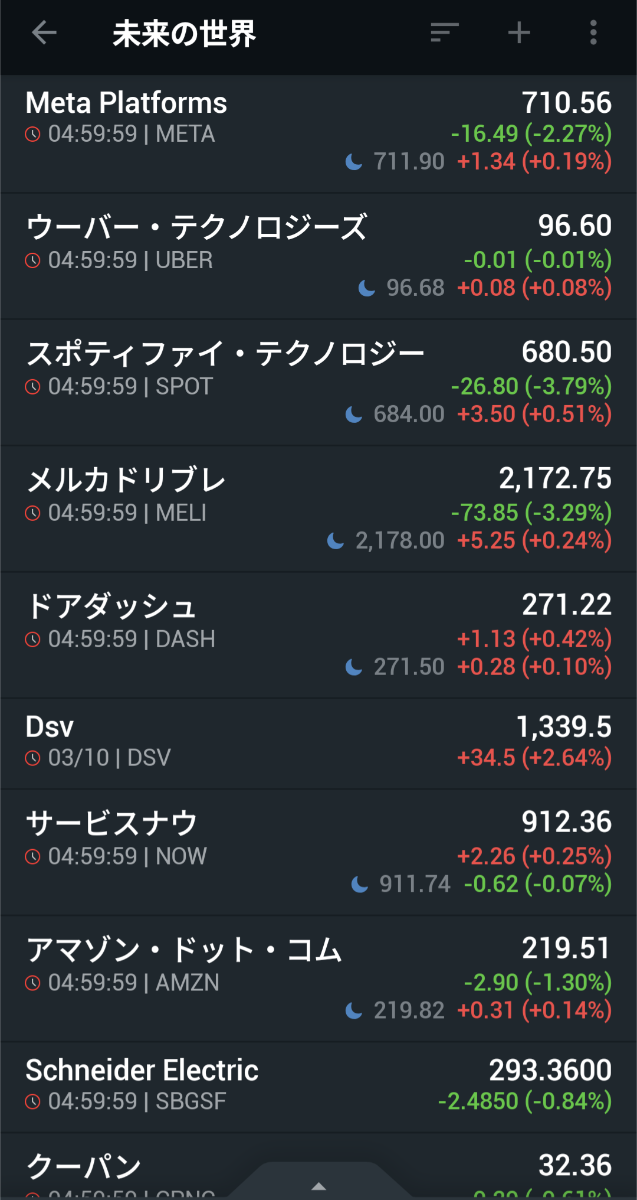Viewport: 637px width, 1200px height.
Task: Select the 未来の世界 watchlist title
Action: tap(184, 34)
